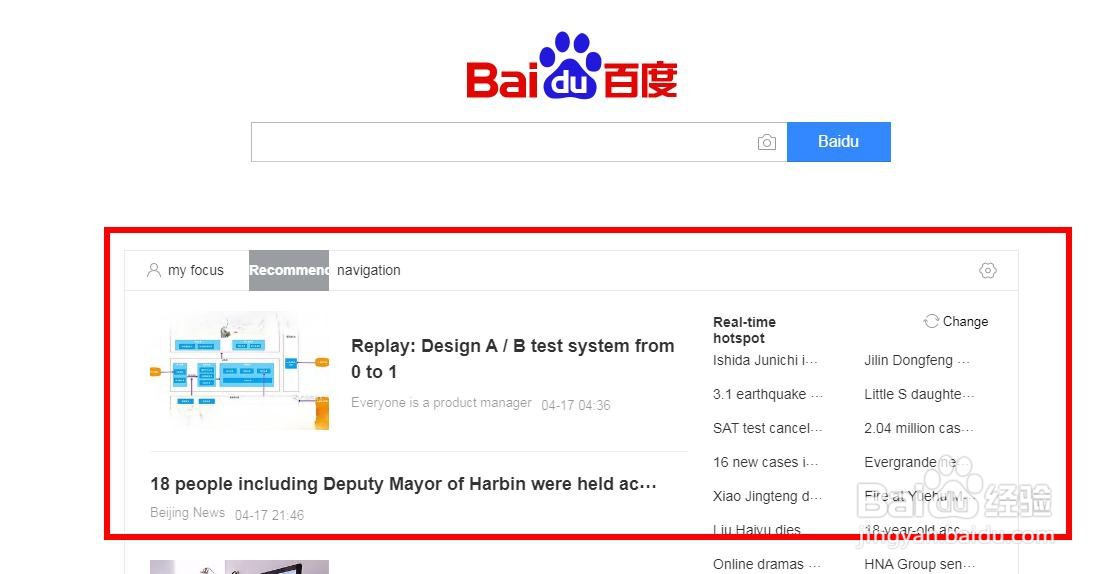This screenshot has width=1116, height=574.
Task: Open the Evergrande hotspot
Action: pyautogui.click(x=917, y=463)
